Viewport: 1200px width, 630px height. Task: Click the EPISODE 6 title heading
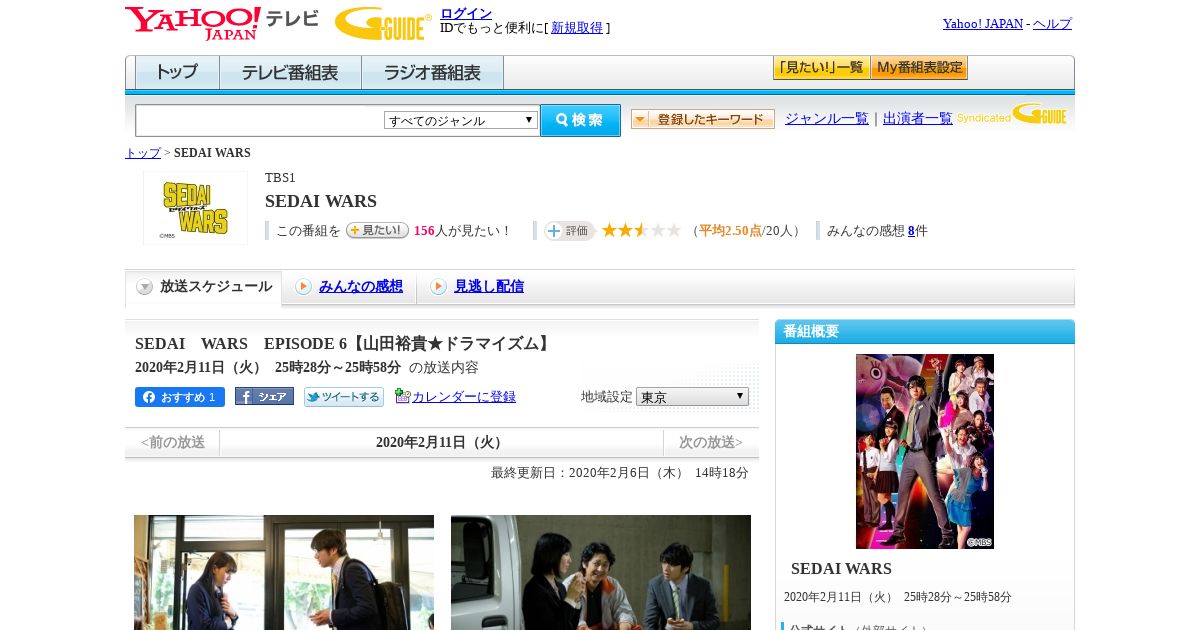point(344,344)
